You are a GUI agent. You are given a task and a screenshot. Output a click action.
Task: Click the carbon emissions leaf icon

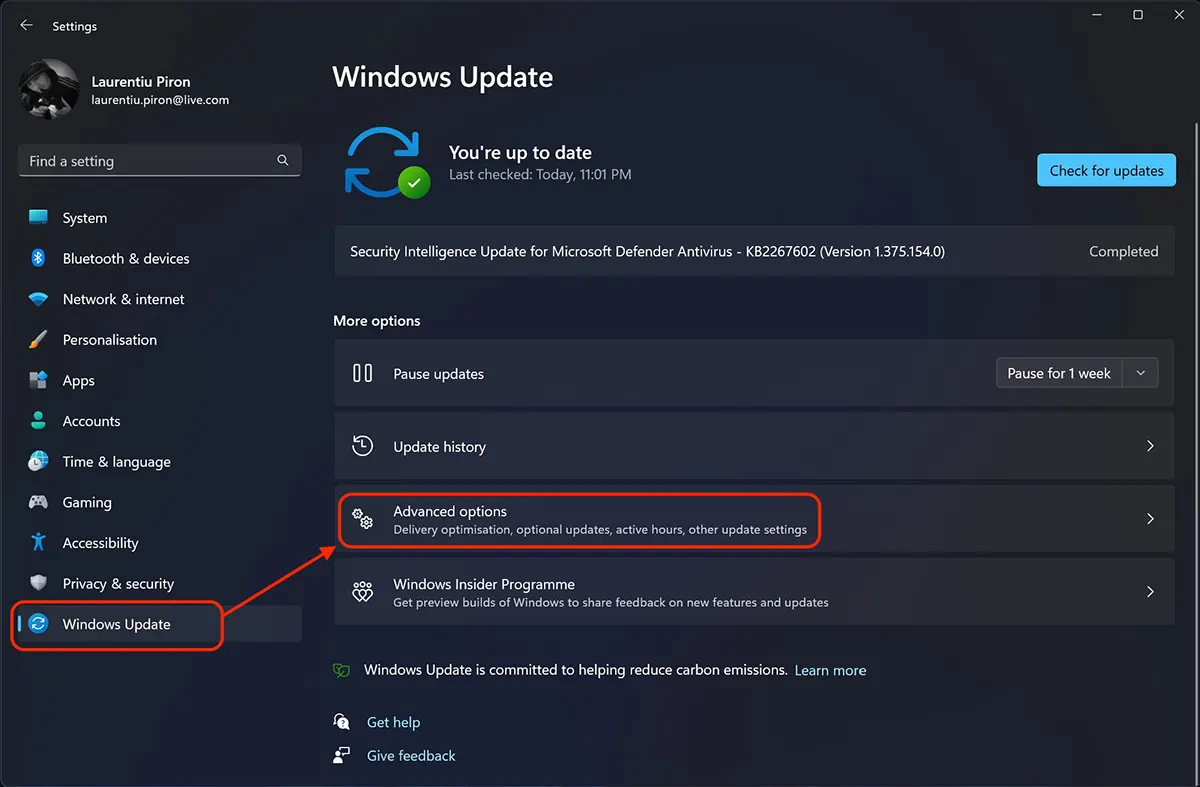(342, 670)
